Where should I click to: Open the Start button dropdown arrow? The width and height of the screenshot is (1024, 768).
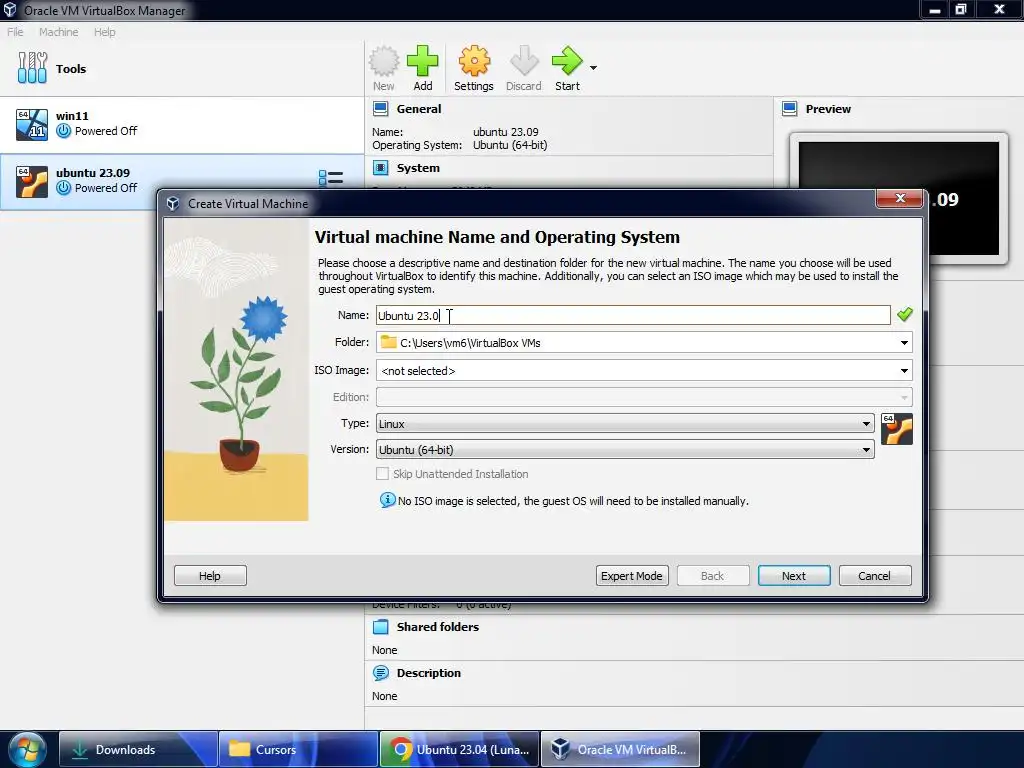coord(593,67)
